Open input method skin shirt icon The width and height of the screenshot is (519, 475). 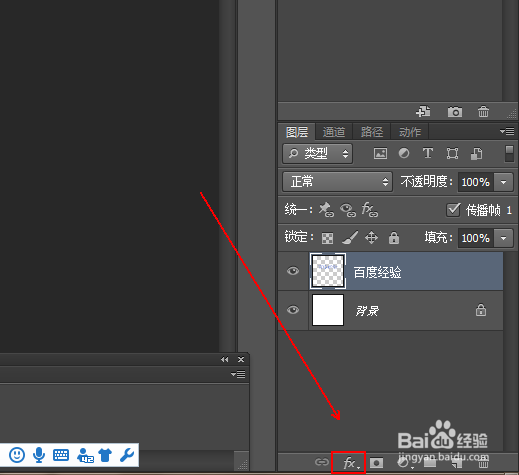click(105, 455)
